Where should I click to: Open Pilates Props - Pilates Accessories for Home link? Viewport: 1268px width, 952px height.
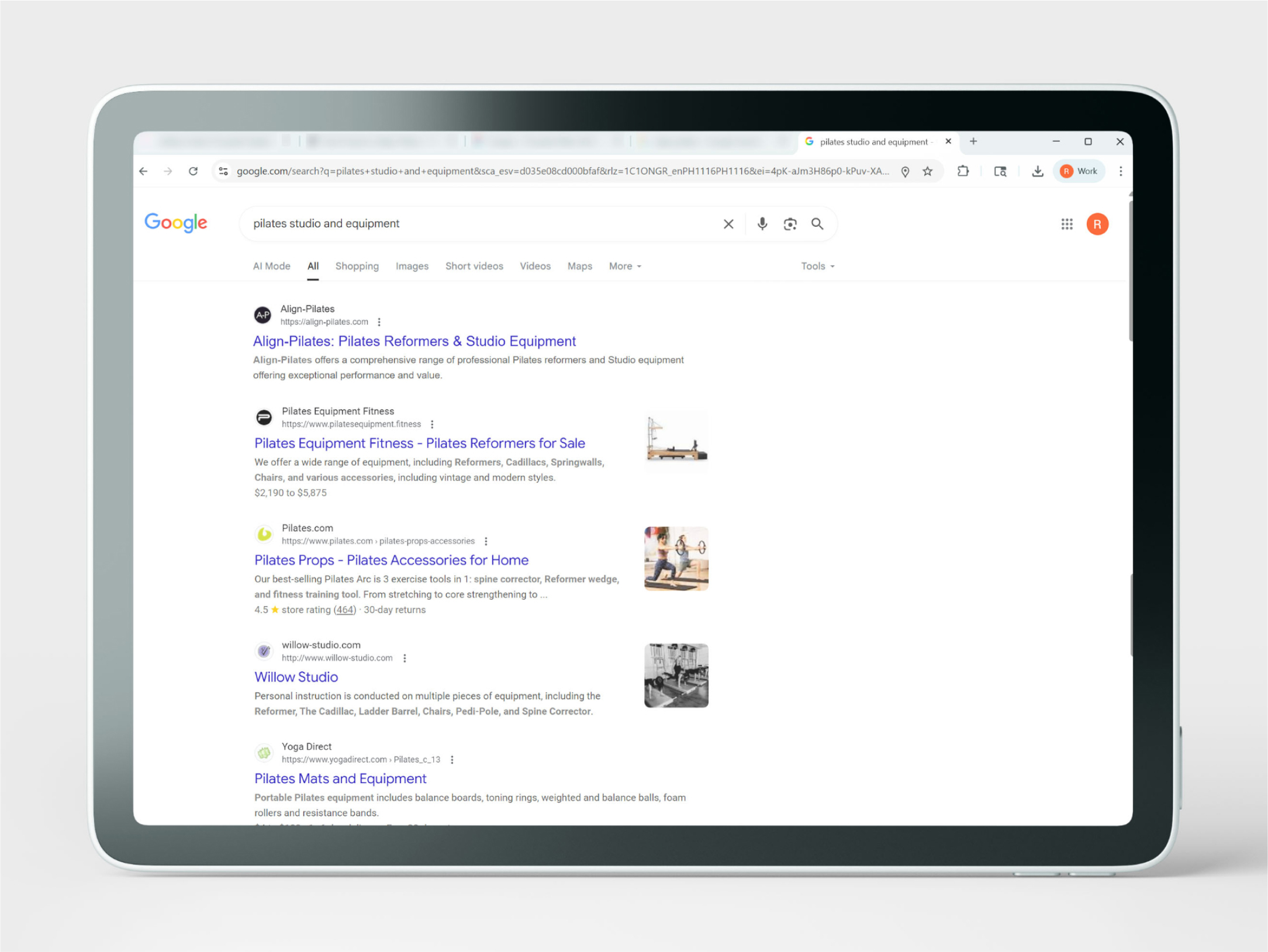coord(391,560)
